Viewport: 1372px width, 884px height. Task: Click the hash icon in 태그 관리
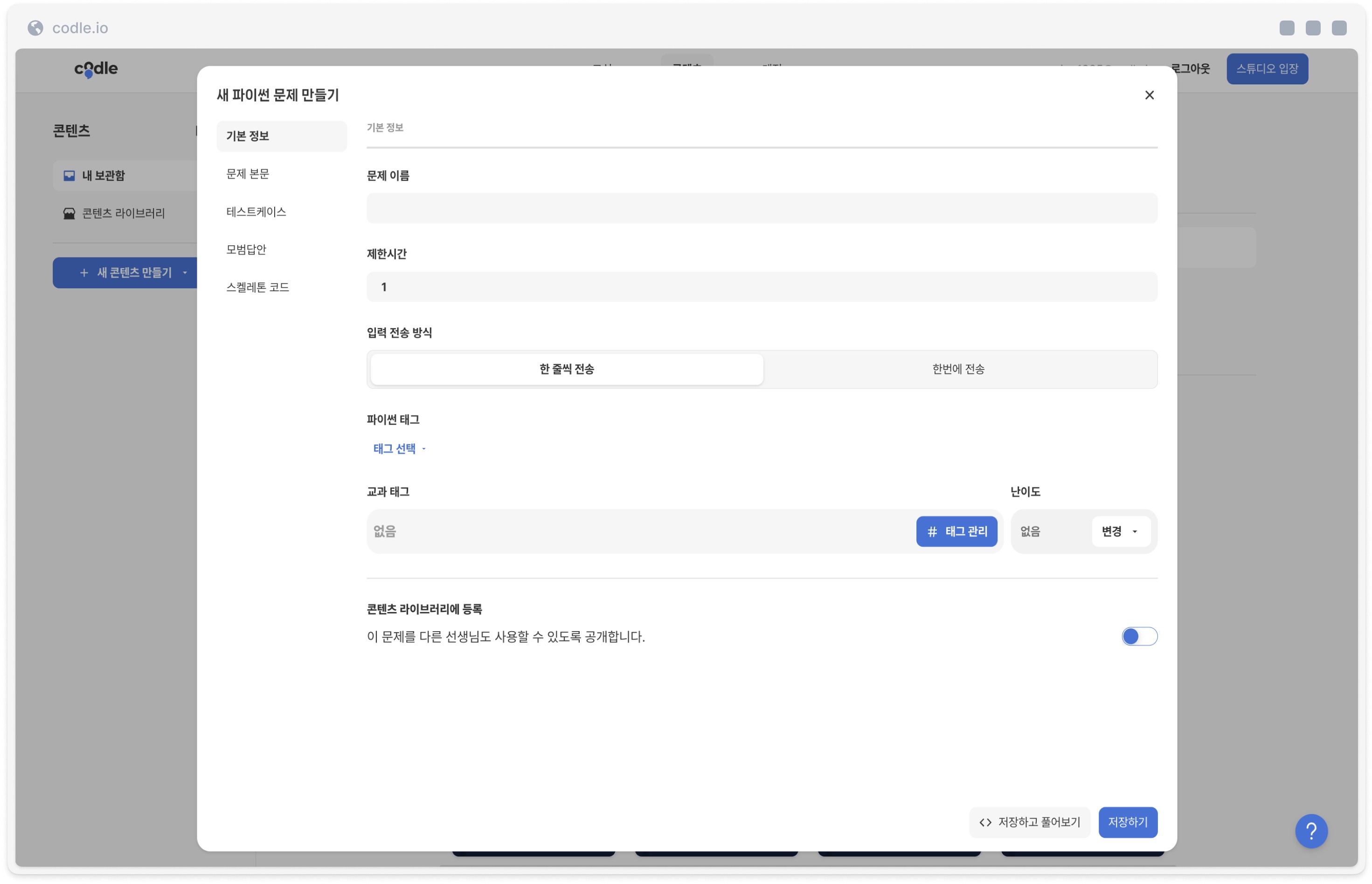pyautogui.click(x=932, y=531)
